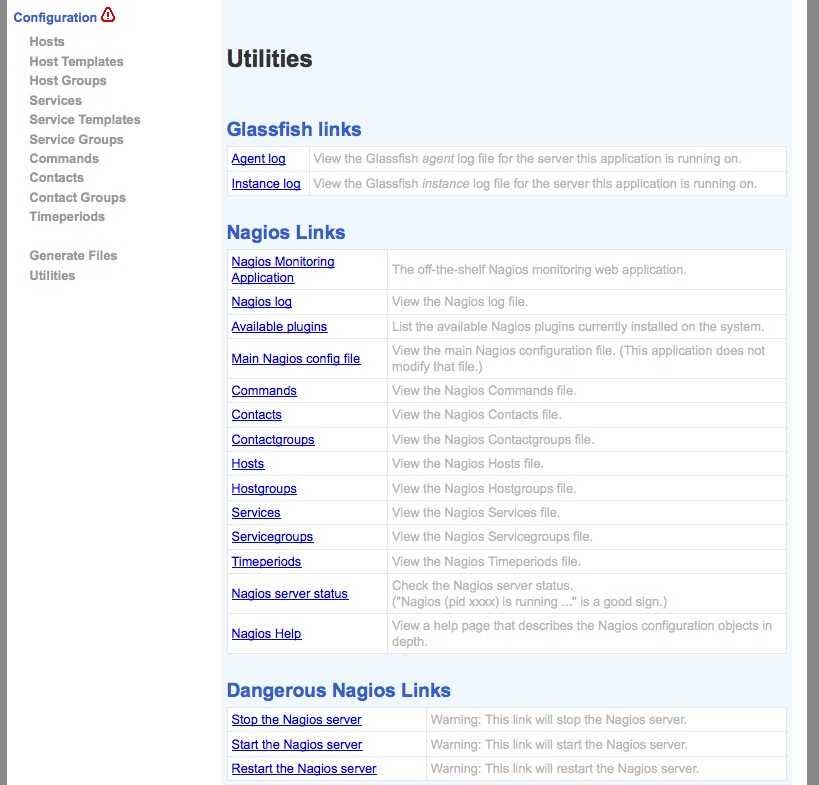Open the Main Nagios config file link
This screenshot has height=785, width=819.
click(x=296, y=359)
